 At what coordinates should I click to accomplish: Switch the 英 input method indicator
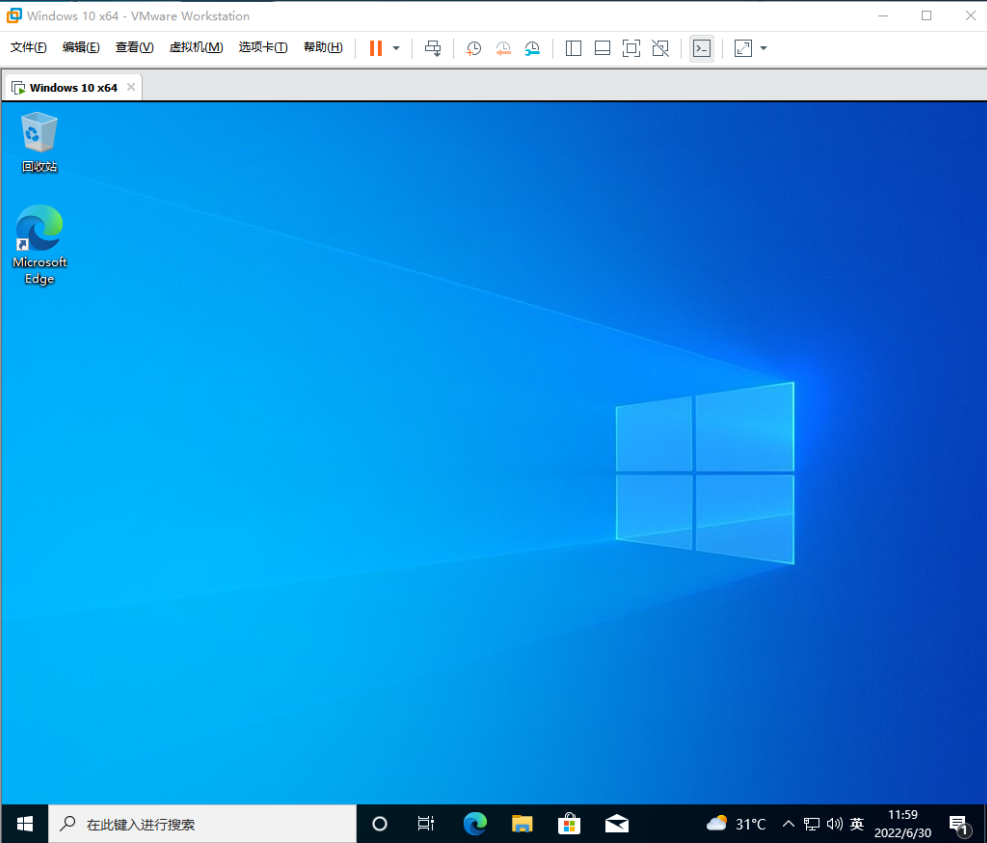(x=857, y=823)
